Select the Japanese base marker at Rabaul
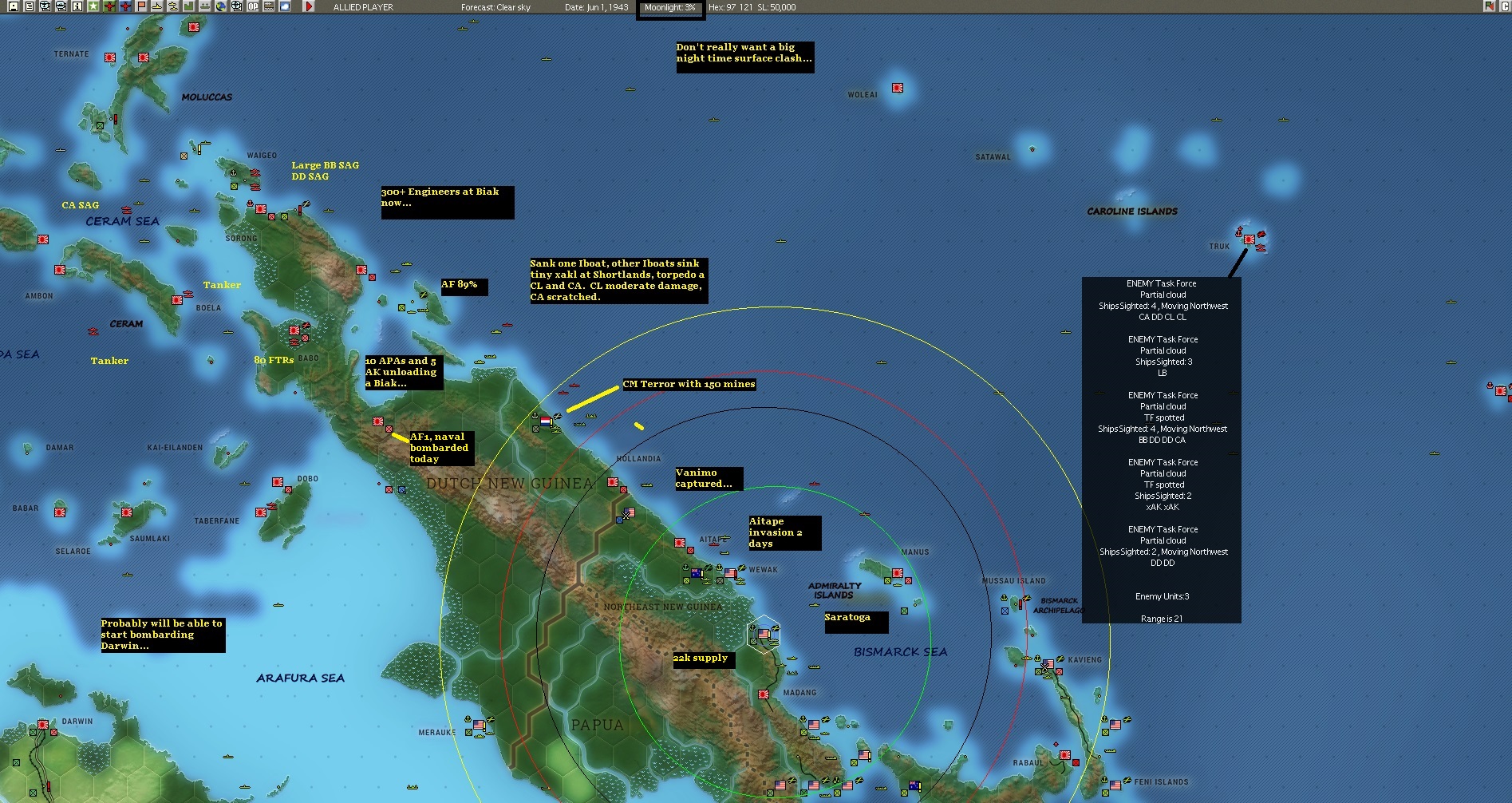This screenshot has width=1512, height=803. point(1064,754)
